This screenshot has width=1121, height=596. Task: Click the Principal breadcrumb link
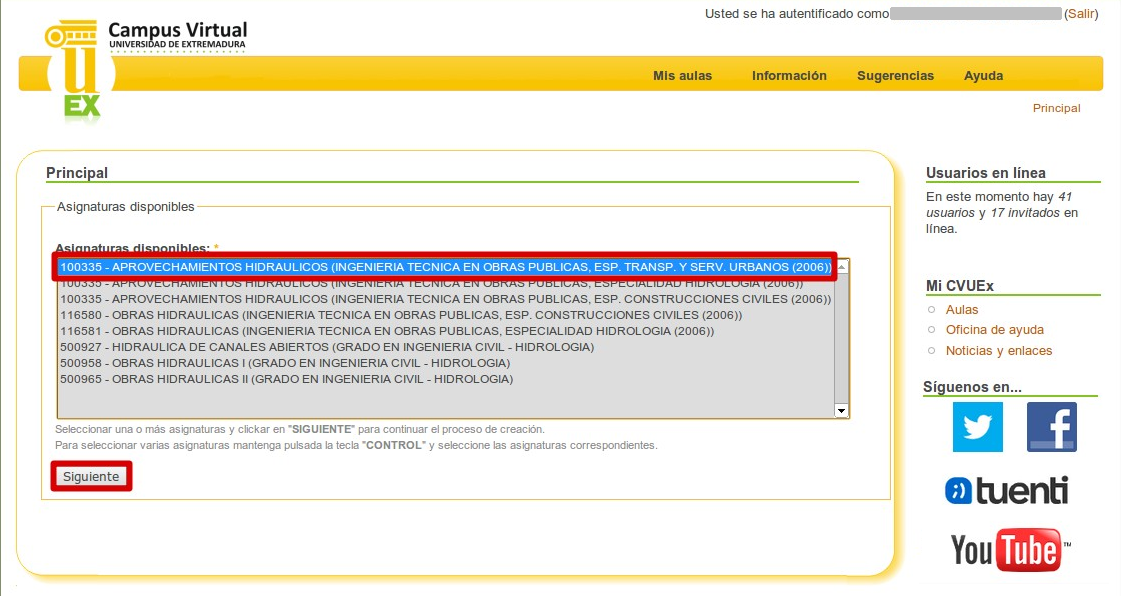pos(1056,108)
